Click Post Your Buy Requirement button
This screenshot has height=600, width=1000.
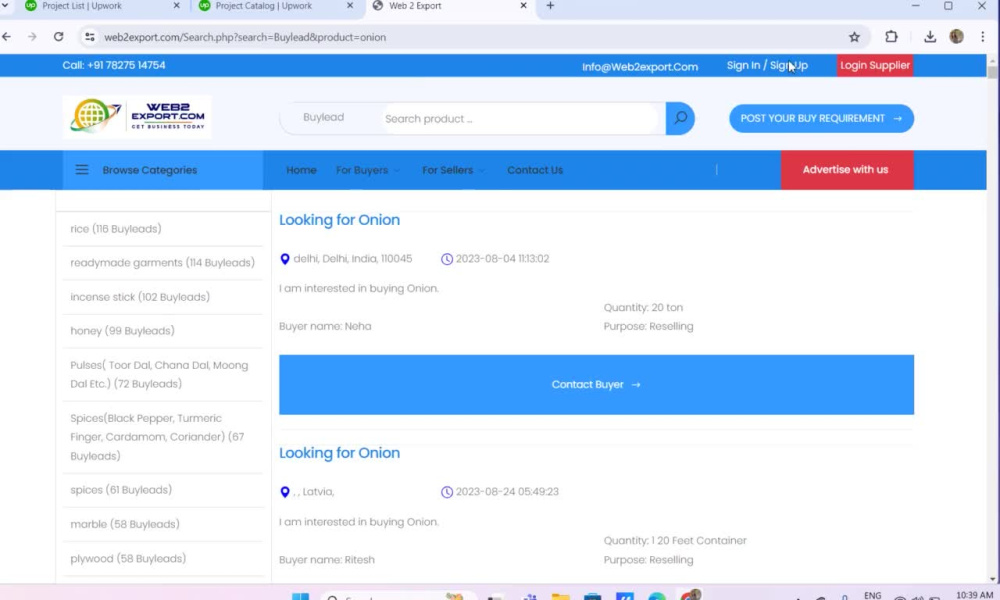[x=821, y=119]
